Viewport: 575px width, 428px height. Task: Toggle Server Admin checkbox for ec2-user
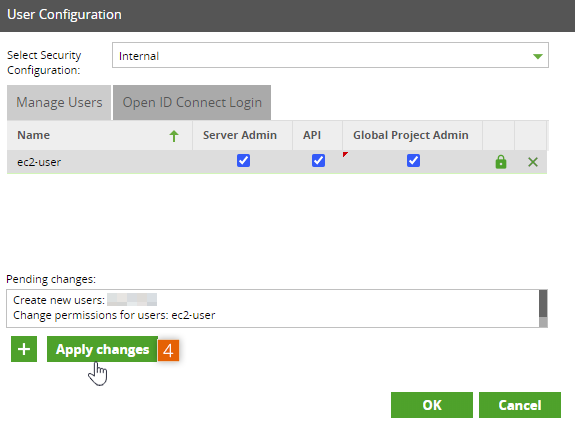coord(243,161)
